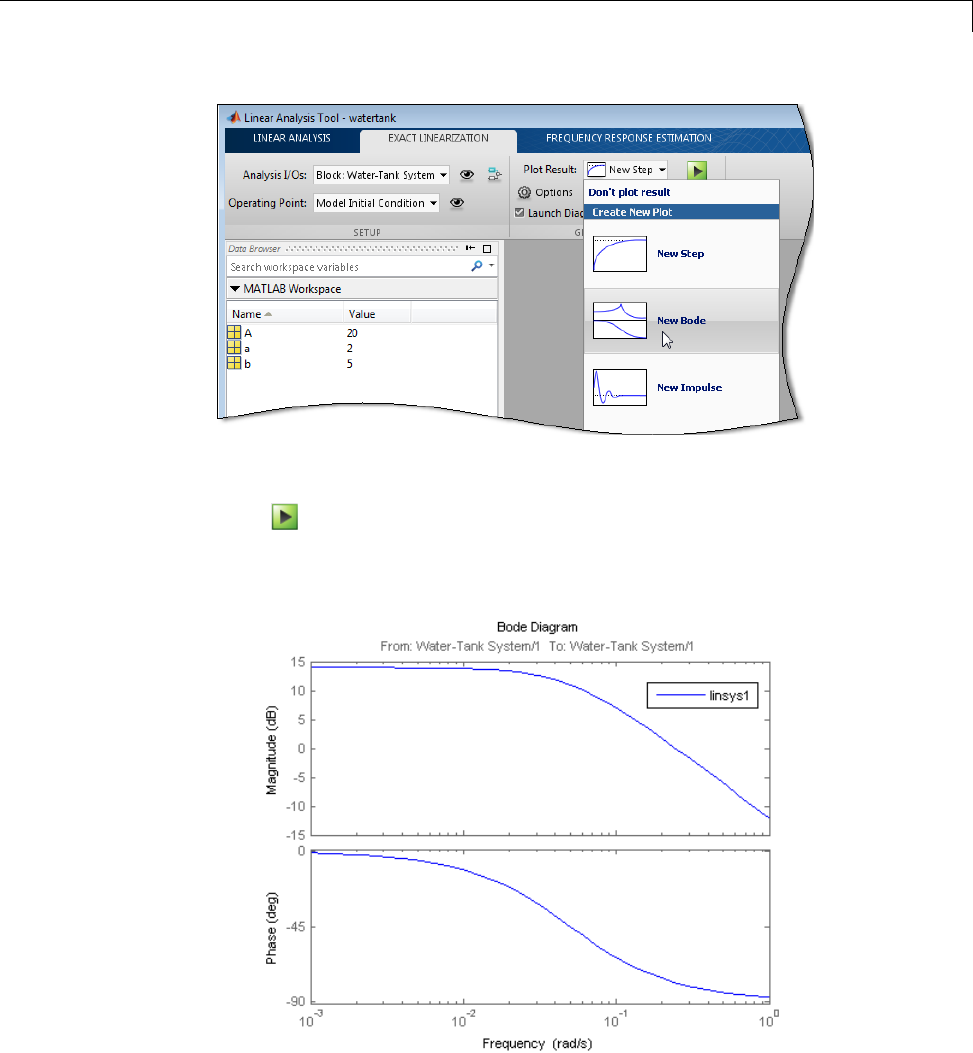
Task: Click the Phase (deg) axis label
Action: (271, 928)
